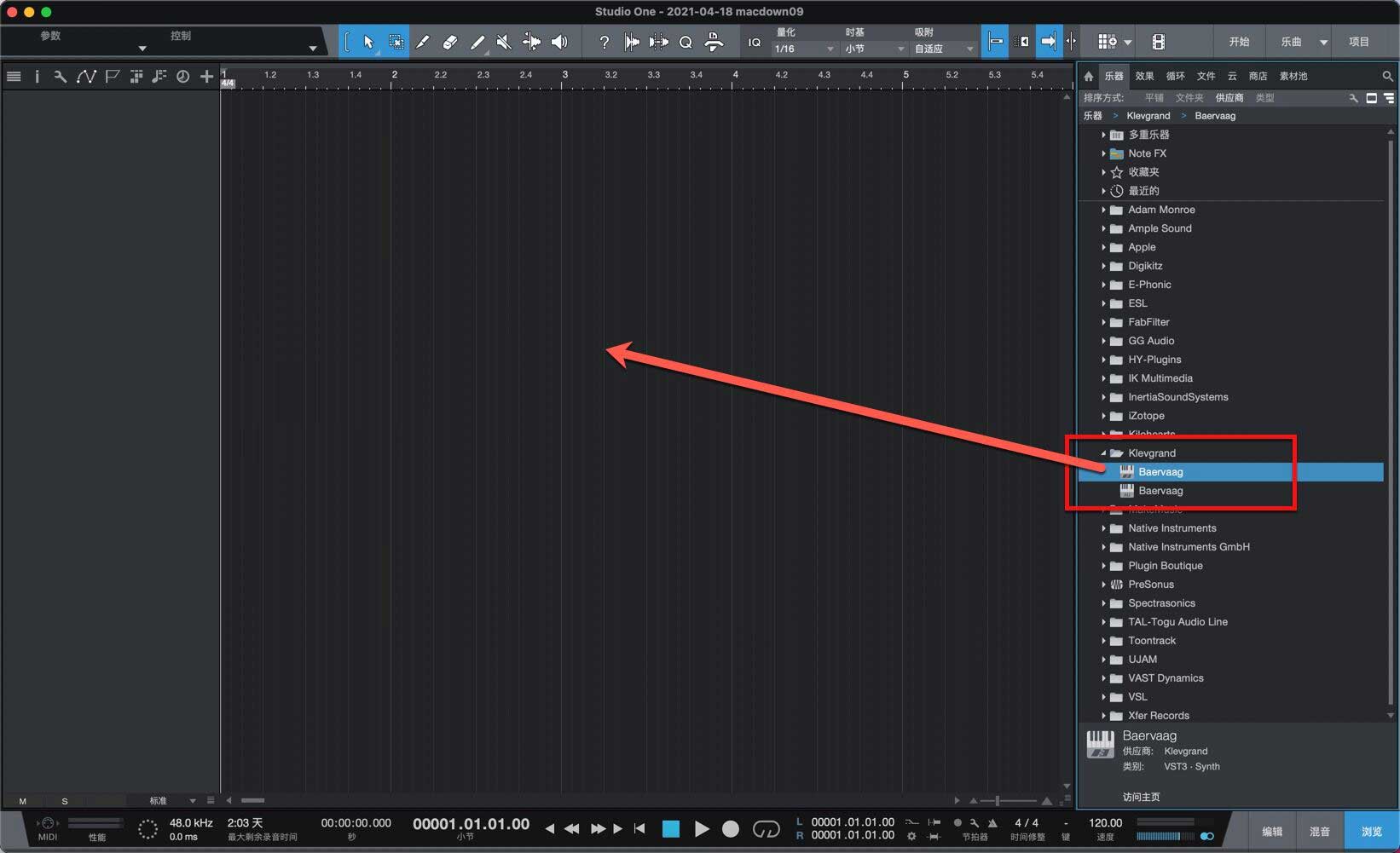The width and height of the screenshot is (1400, 853).
Task: Go to browser home icon
Action: point(1089,76)
